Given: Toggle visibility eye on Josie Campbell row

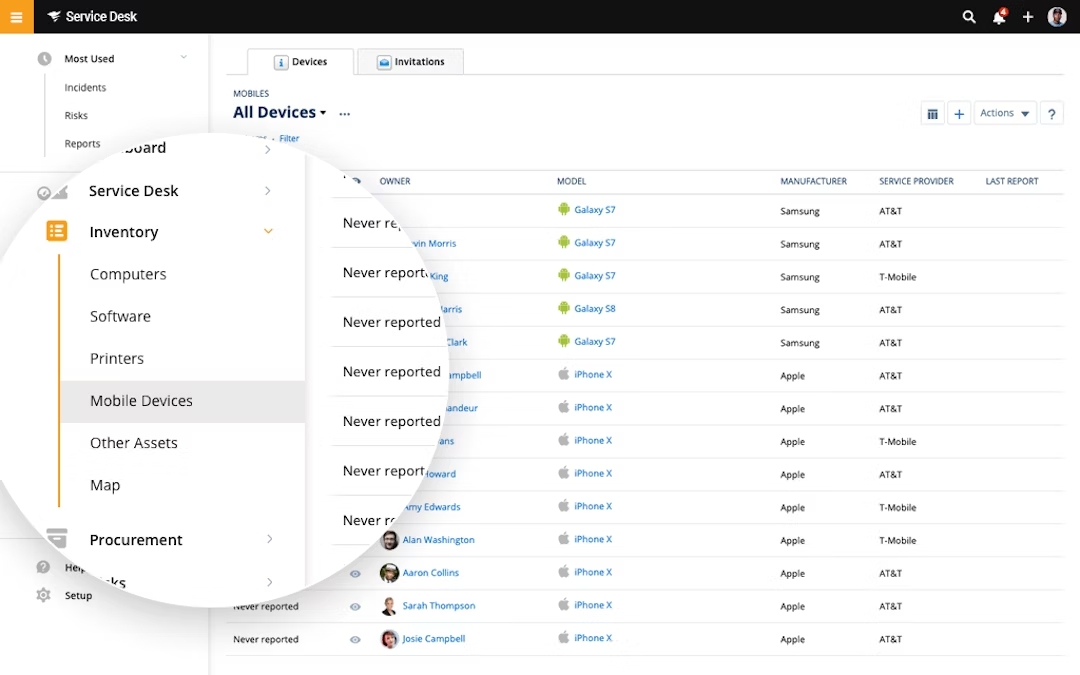Looking at the screenshot, I should tap(355, 638).
